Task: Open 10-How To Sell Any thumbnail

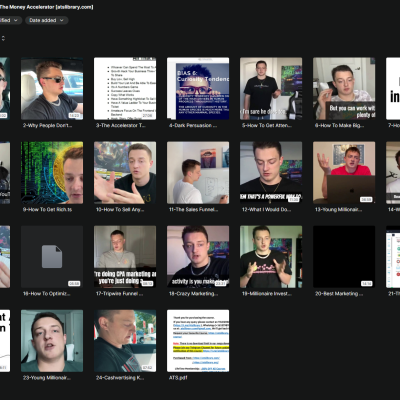Action: pos(125,173)
